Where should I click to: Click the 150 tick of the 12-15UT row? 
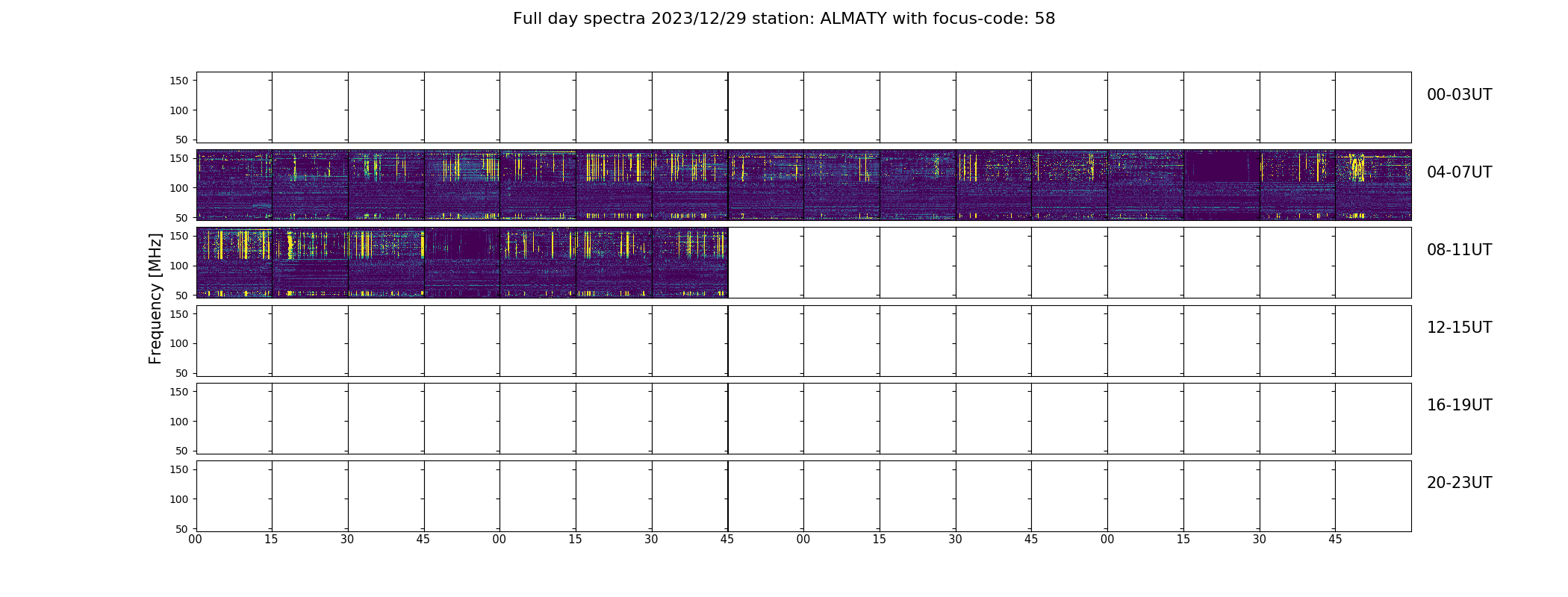[179, 314]
